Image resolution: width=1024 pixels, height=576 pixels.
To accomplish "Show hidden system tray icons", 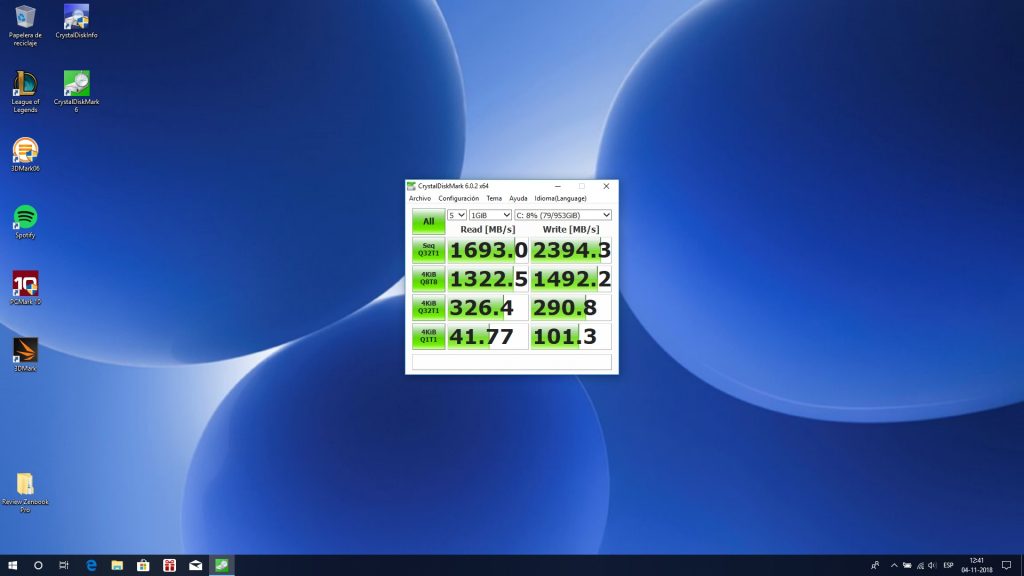I will 894,565.
